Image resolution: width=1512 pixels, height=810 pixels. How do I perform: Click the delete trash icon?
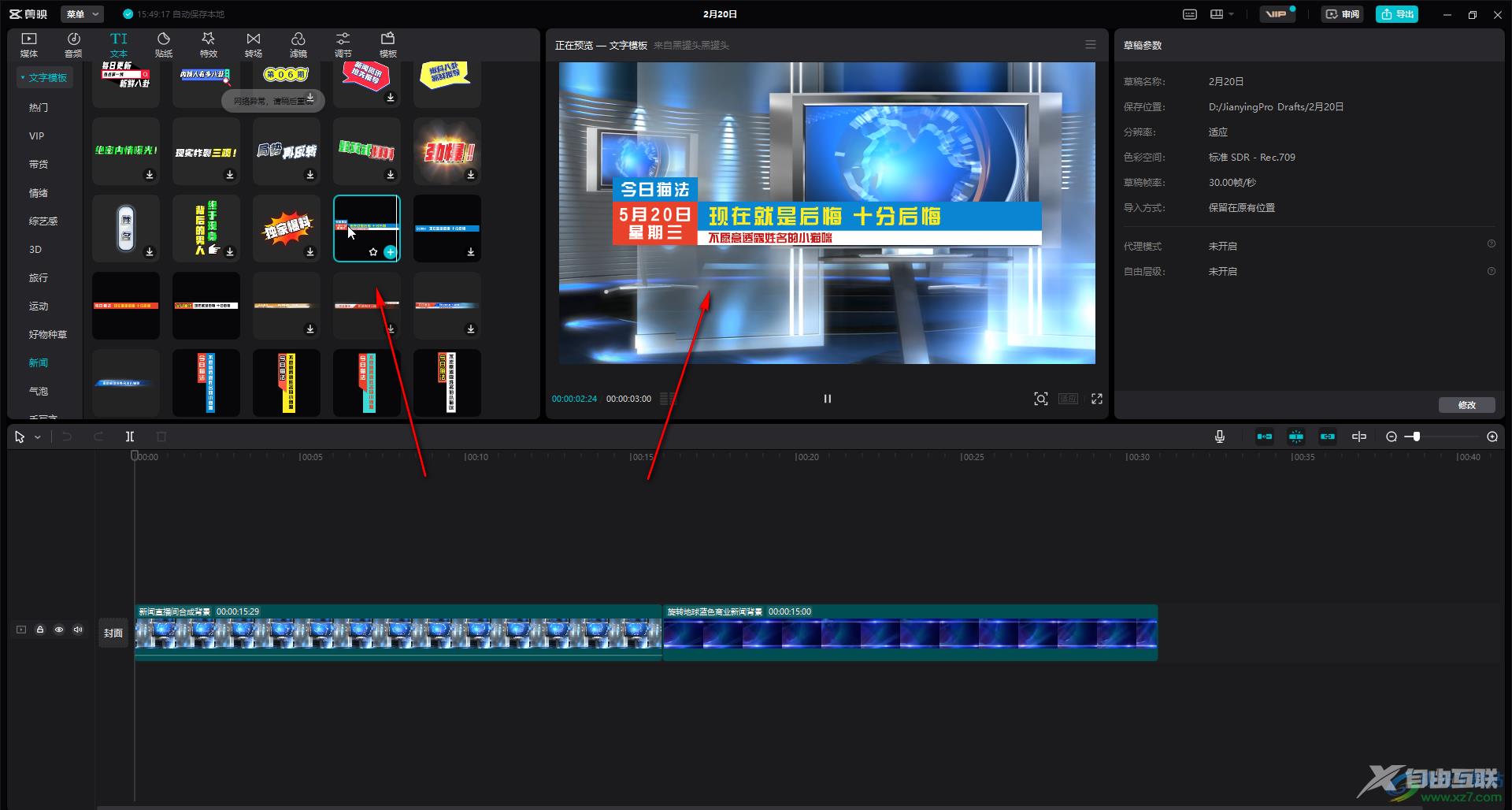161,437
